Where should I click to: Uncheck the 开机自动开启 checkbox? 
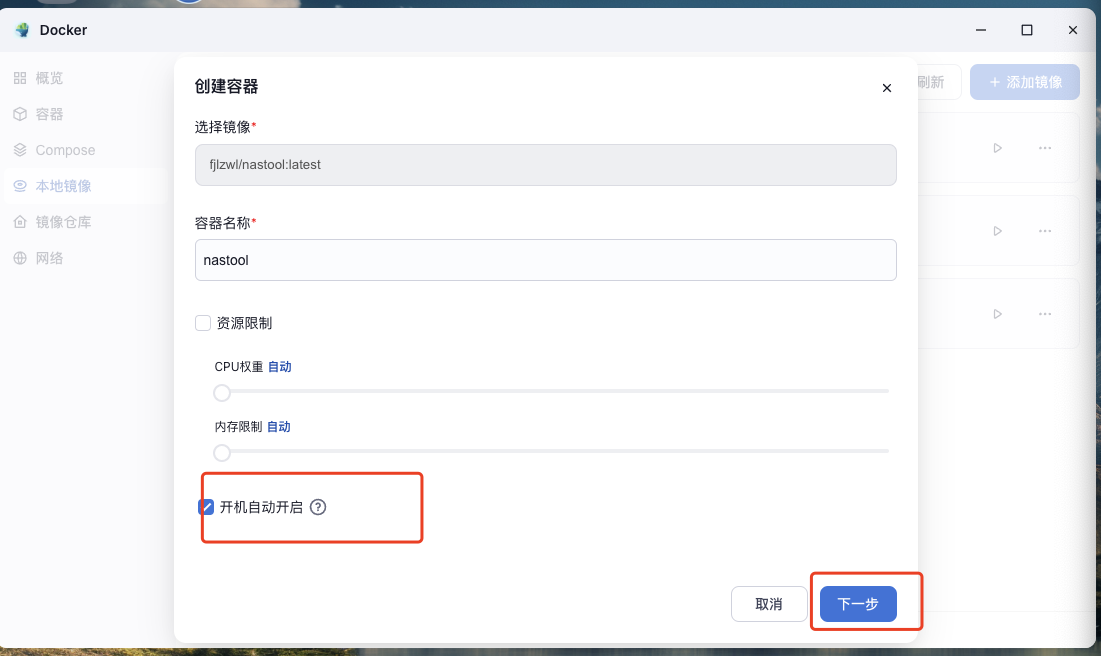[x=206, y=507]
